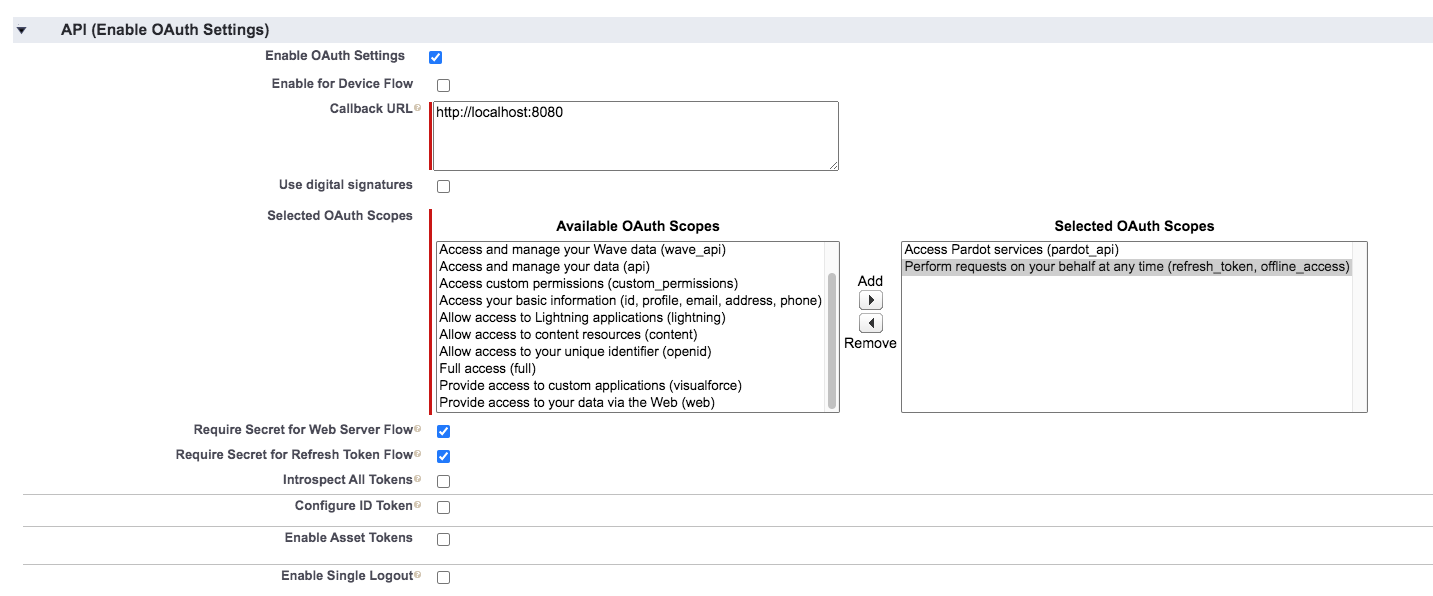Select Access Pardot services (pardot_api) scope

coord(1011,250)
